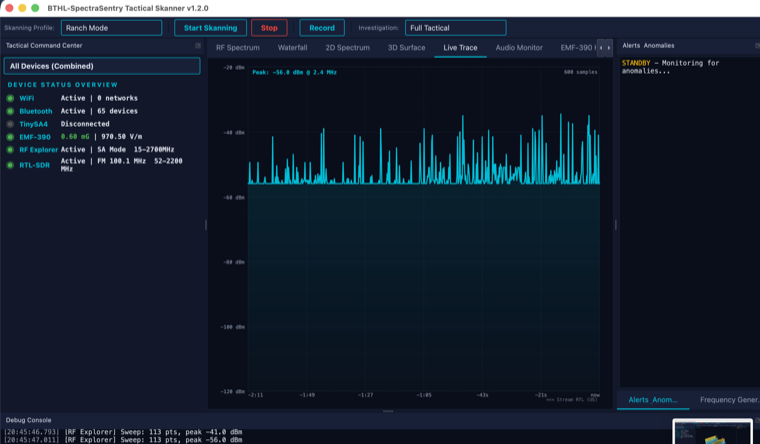Open the partially visible EMF-390 tab
This screenshot has width=760, height=444.
[577, 48]
